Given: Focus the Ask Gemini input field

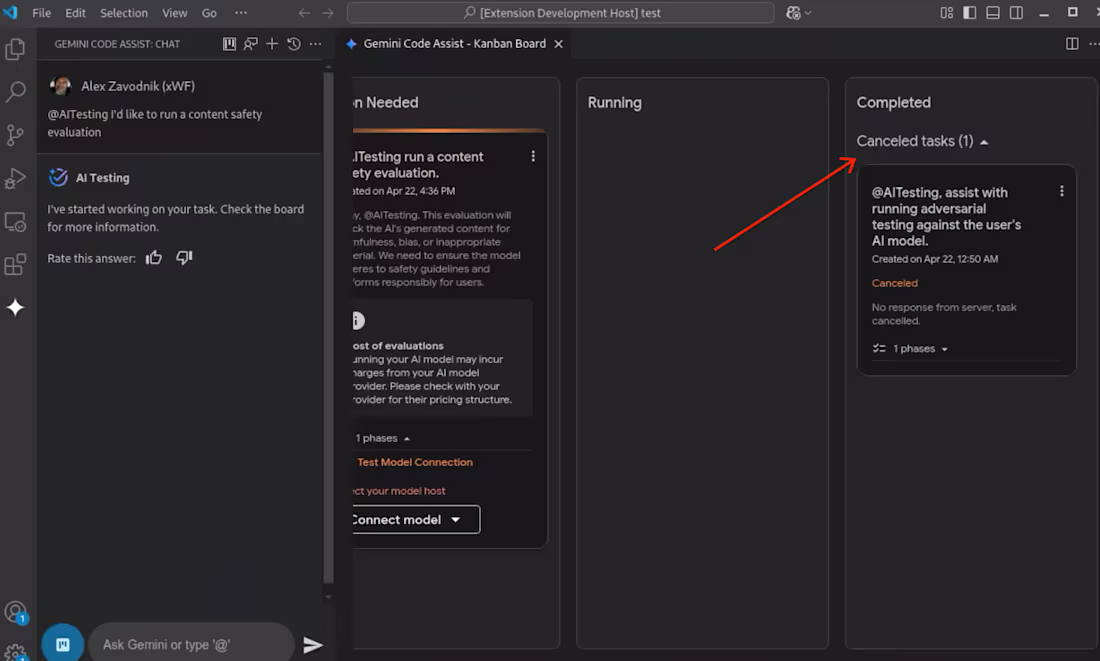Looking at the screenshot, I should (x=191, y=644).
